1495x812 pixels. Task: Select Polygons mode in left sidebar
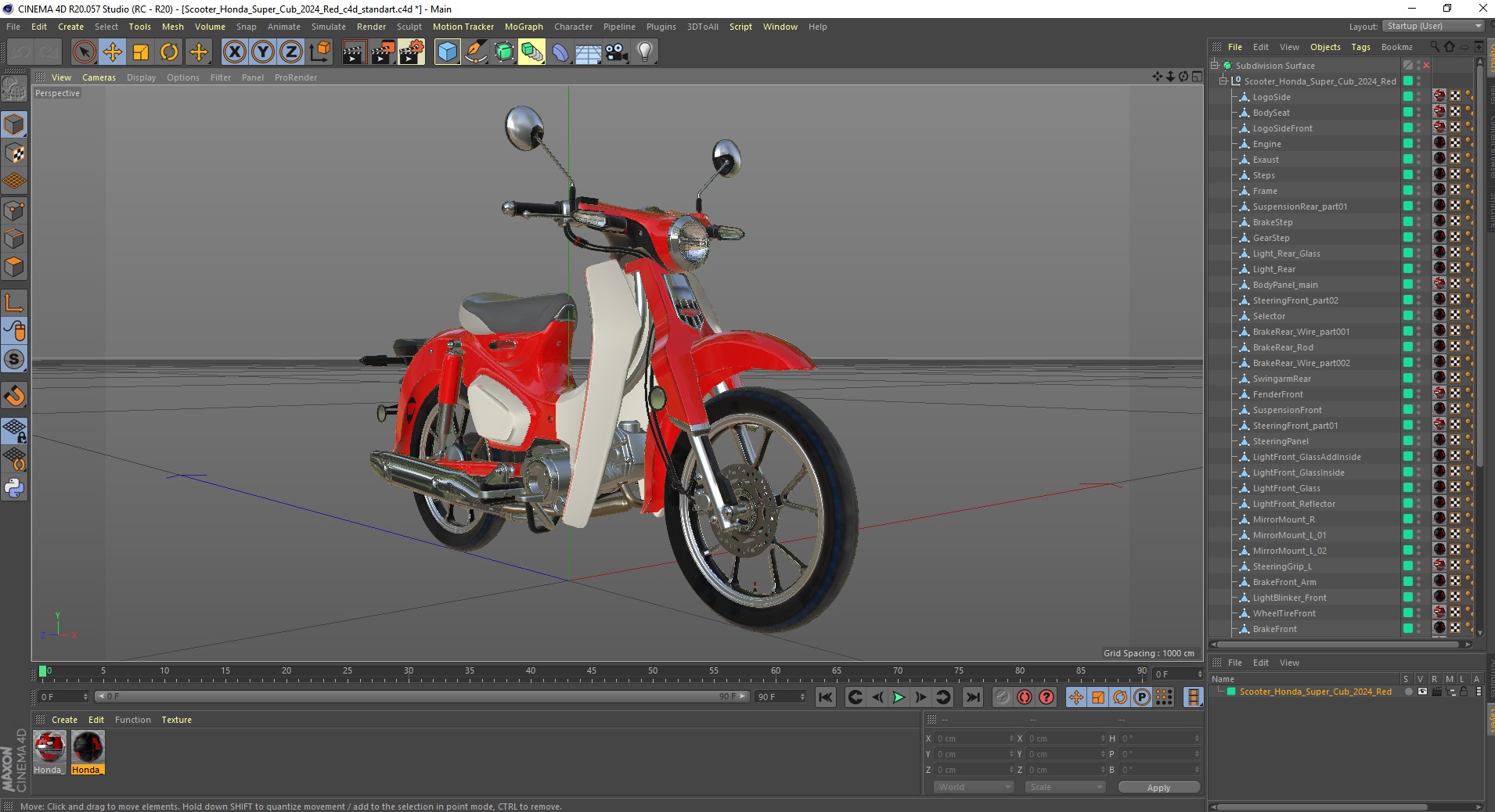tap(14, 267)
